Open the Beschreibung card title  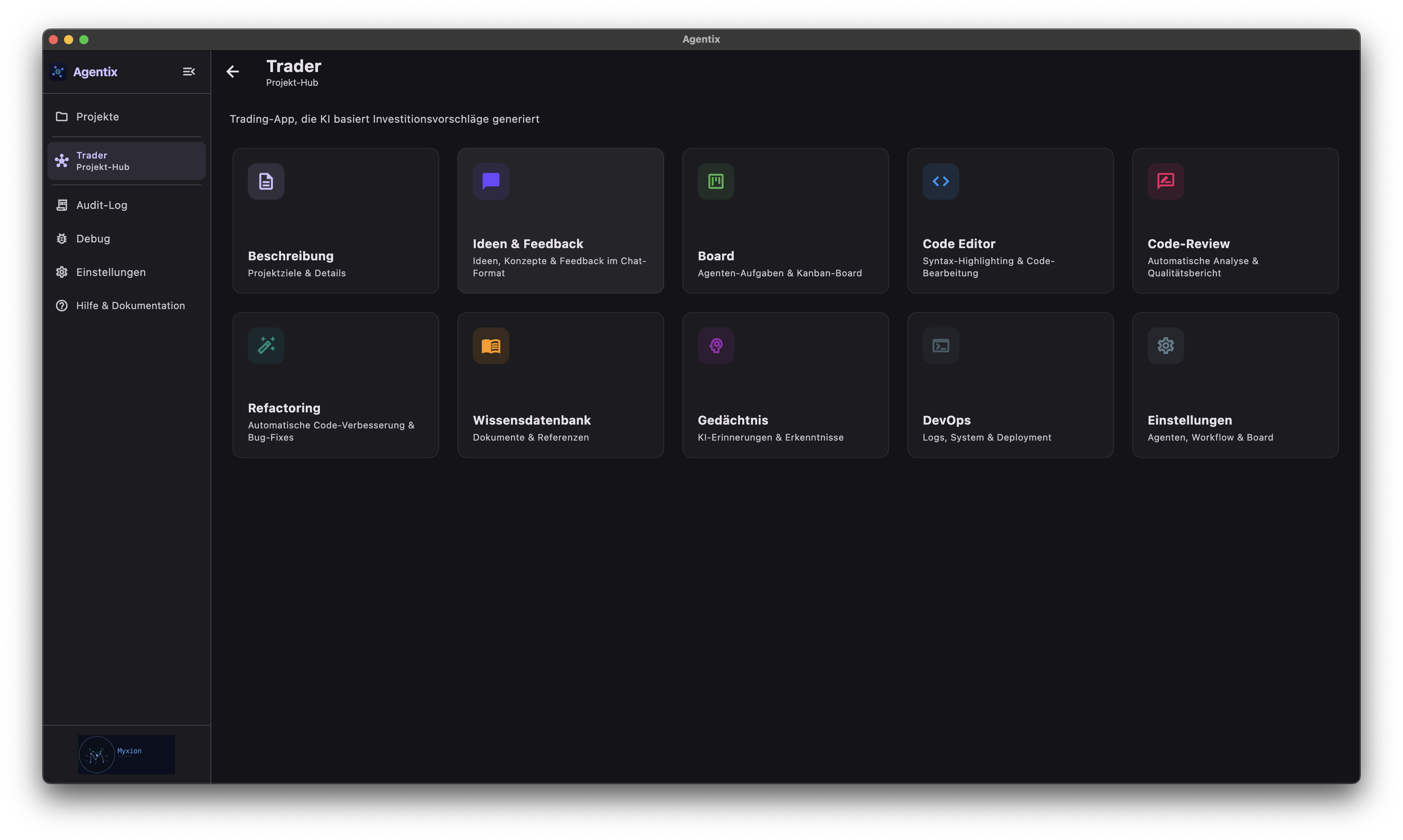[x=291, y=256]
